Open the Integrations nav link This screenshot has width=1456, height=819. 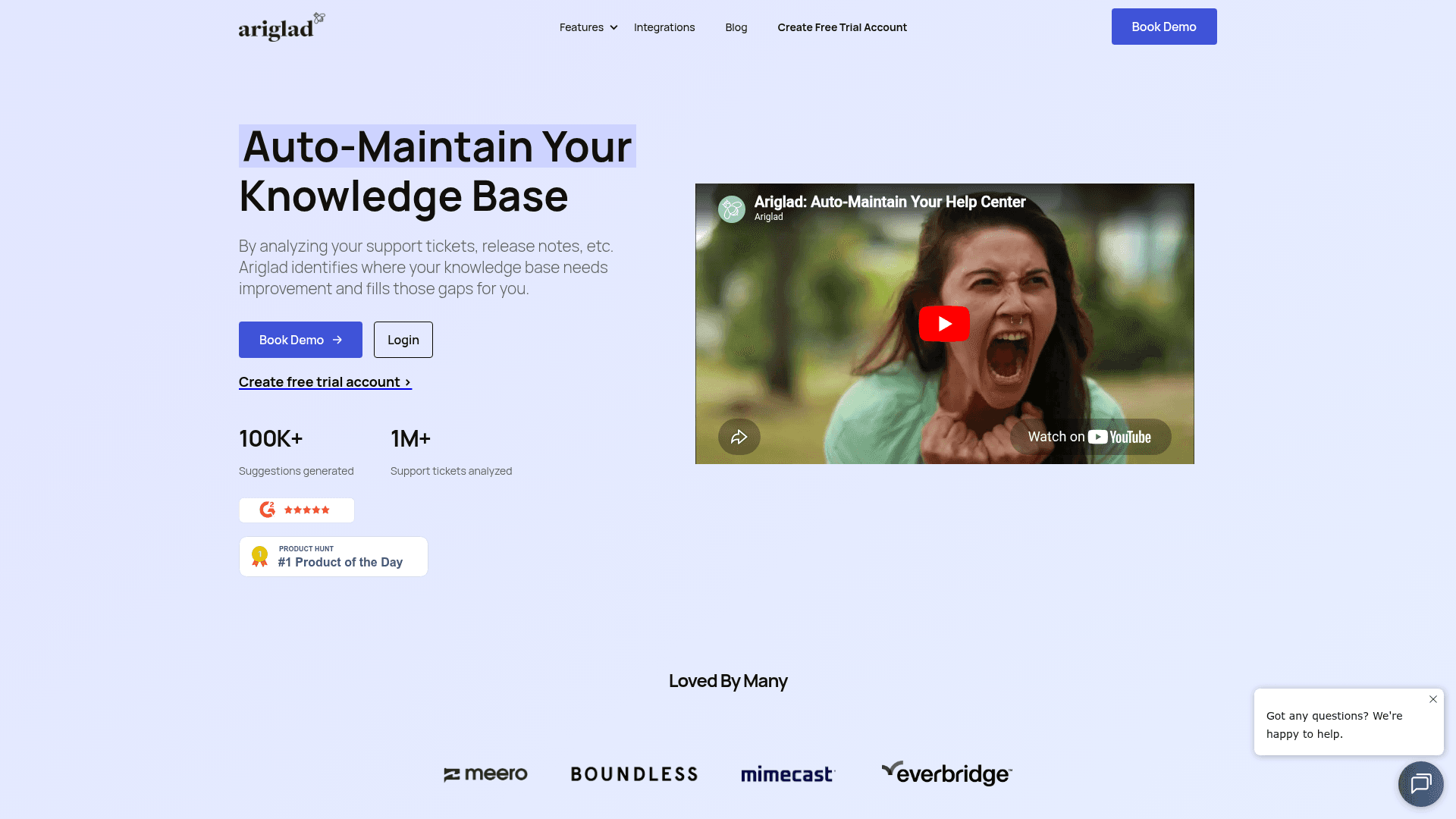click(x=664, y=27)
